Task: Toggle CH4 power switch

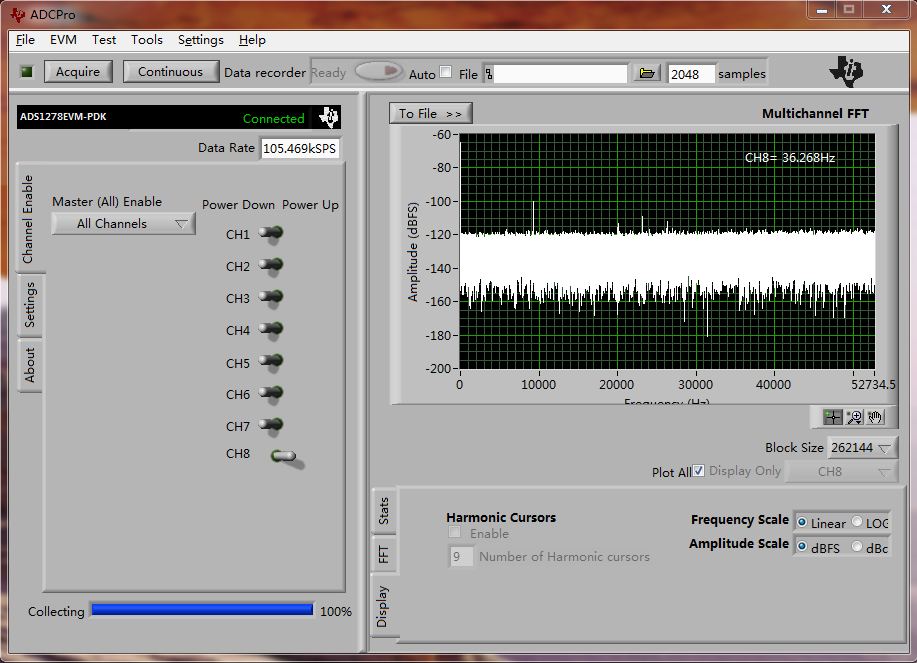Action: [x=271, y=330]
